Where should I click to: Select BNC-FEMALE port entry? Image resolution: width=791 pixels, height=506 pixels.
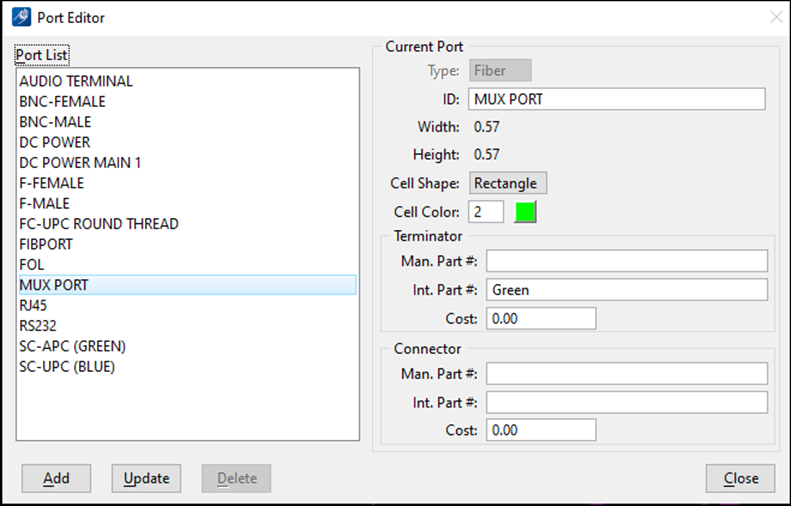[62, 101]
